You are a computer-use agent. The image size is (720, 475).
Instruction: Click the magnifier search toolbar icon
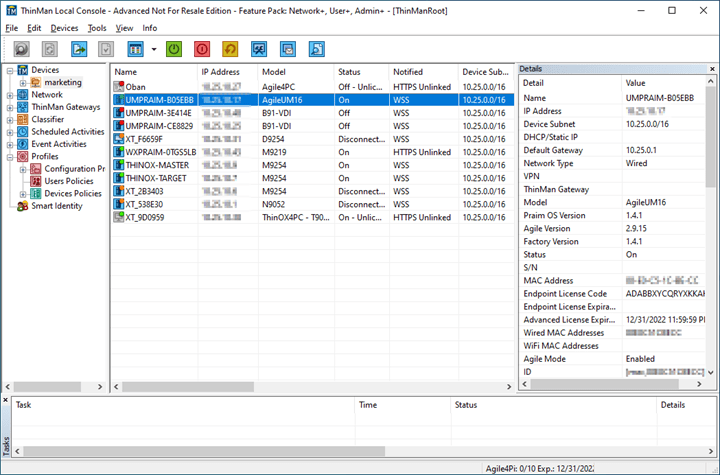[x=19, y=48]
